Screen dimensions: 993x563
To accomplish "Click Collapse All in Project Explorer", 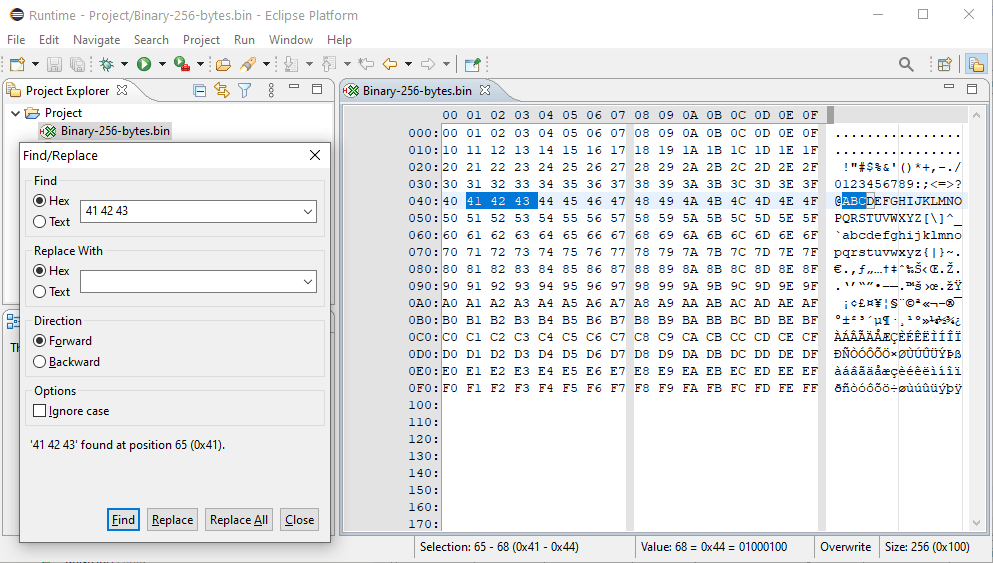I will pos(199,91).
